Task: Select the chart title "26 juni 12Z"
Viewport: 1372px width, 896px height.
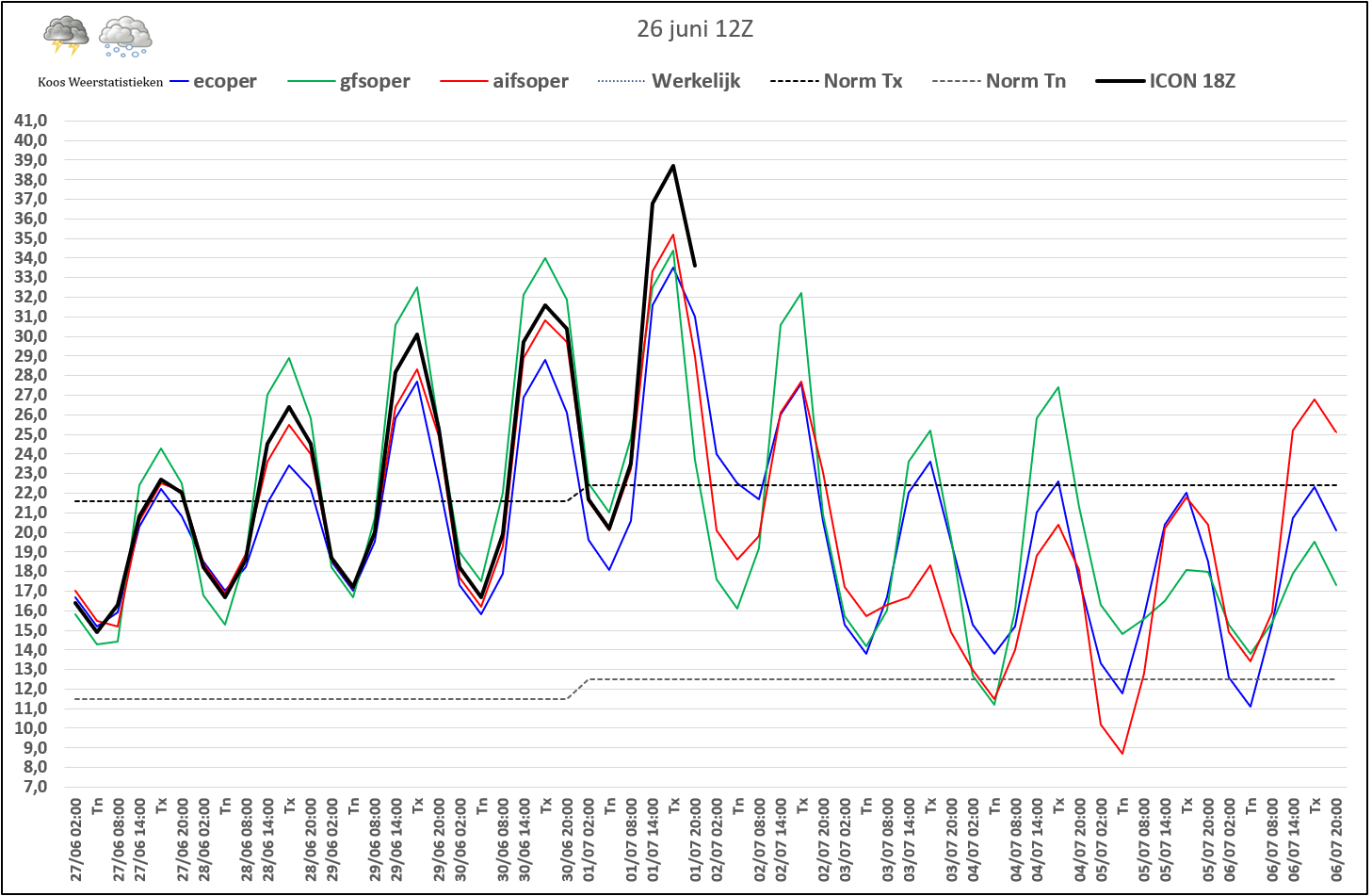Action: click(695, 28)
